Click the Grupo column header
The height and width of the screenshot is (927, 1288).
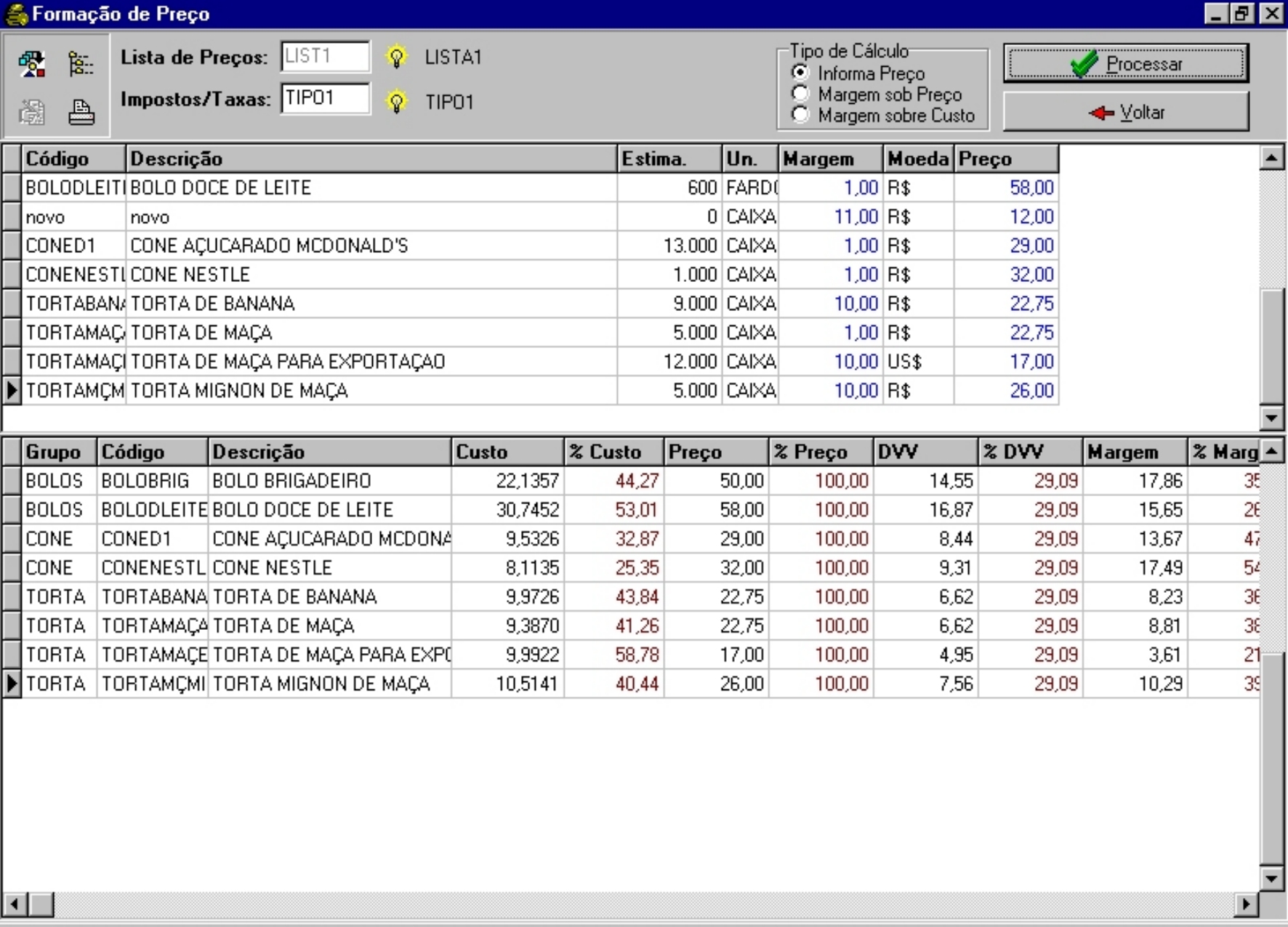(60, 452)
